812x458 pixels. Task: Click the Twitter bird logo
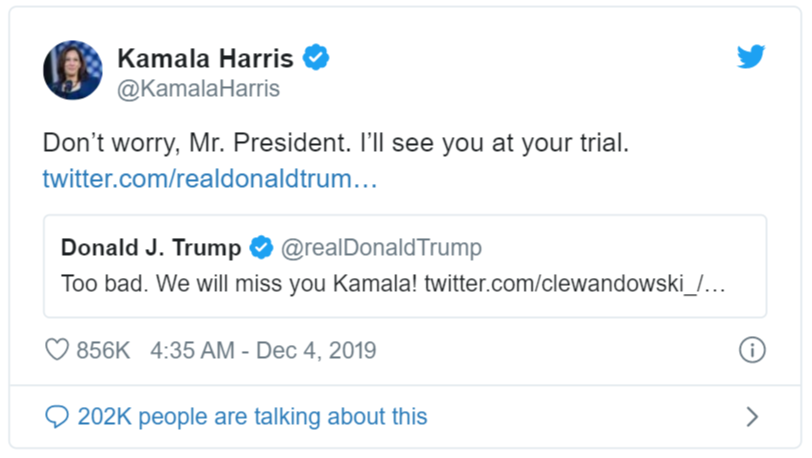click(x=751, y=57)
